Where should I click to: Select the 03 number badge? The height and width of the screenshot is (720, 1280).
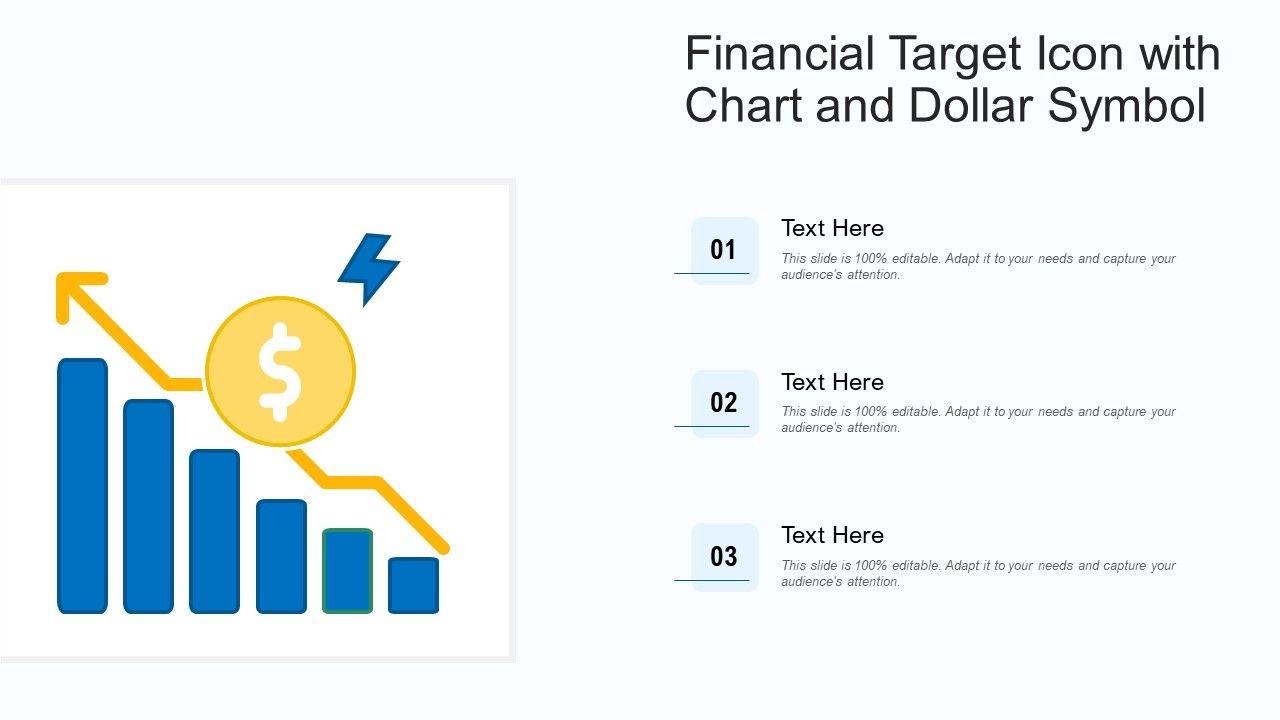[724, 557]
